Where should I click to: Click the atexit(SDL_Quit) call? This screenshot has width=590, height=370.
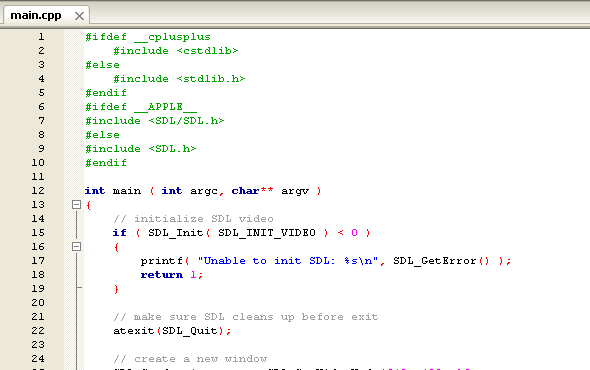coord(172,331)
